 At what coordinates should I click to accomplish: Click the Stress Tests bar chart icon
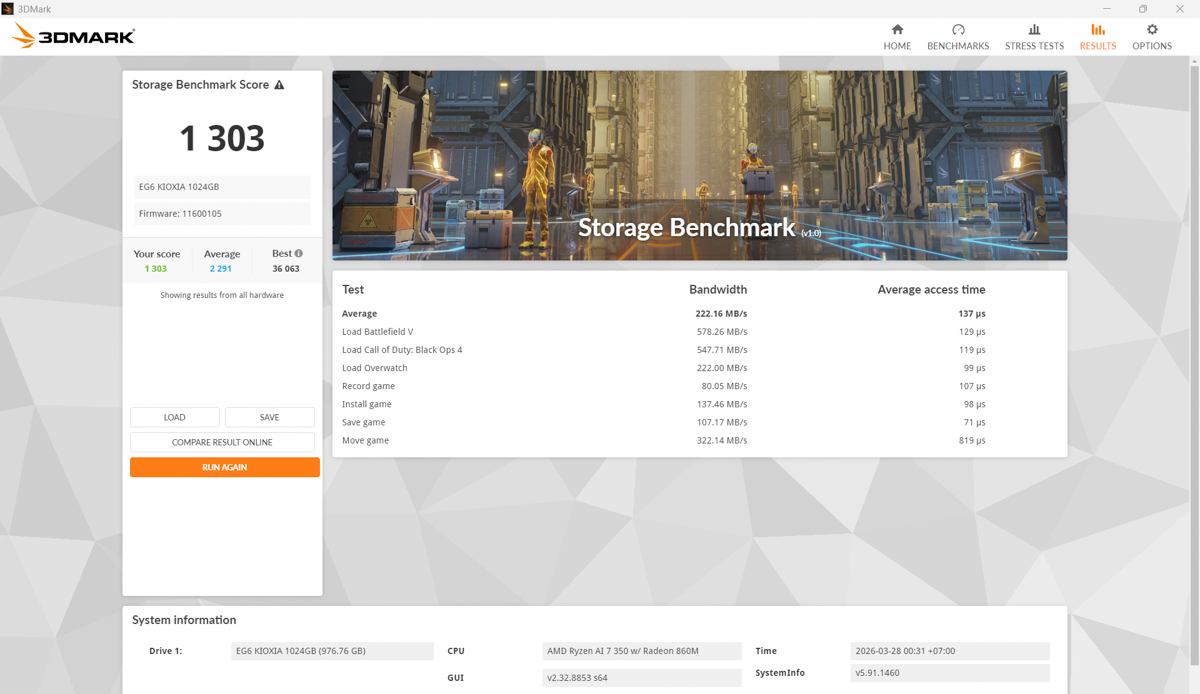pos(1034,31)
